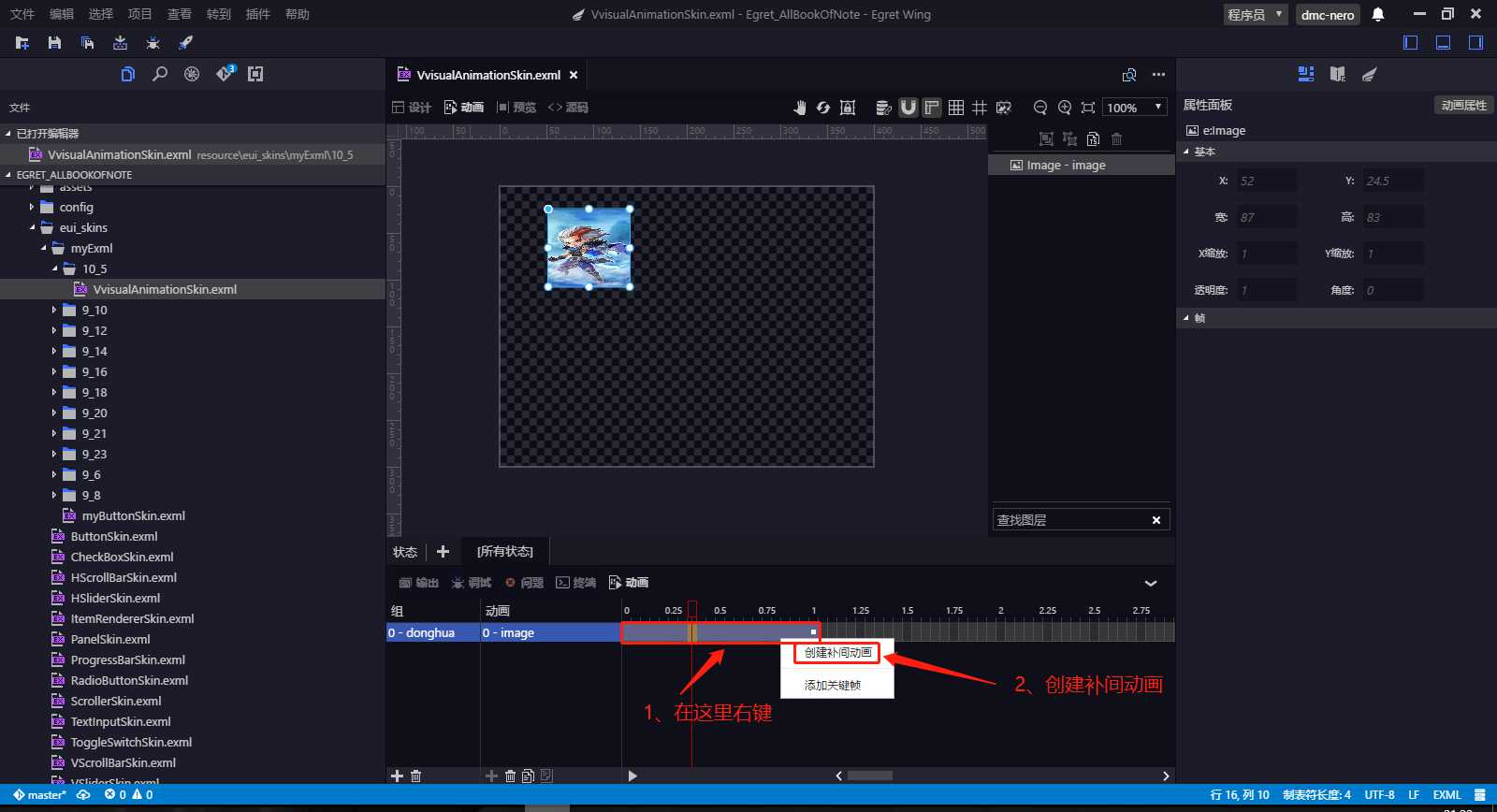
Task: Click the save all files icon
Action: coord(87,43)
